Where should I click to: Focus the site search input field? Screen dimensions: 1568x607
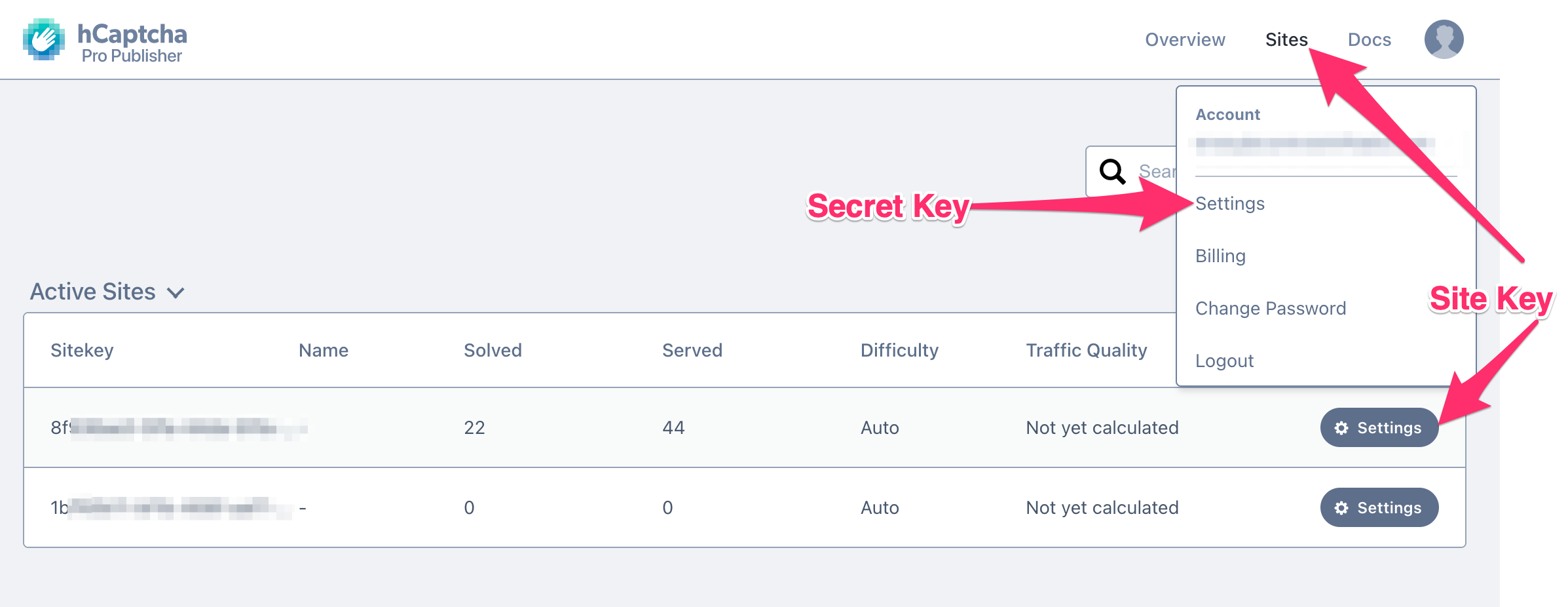click(1131, 172)
